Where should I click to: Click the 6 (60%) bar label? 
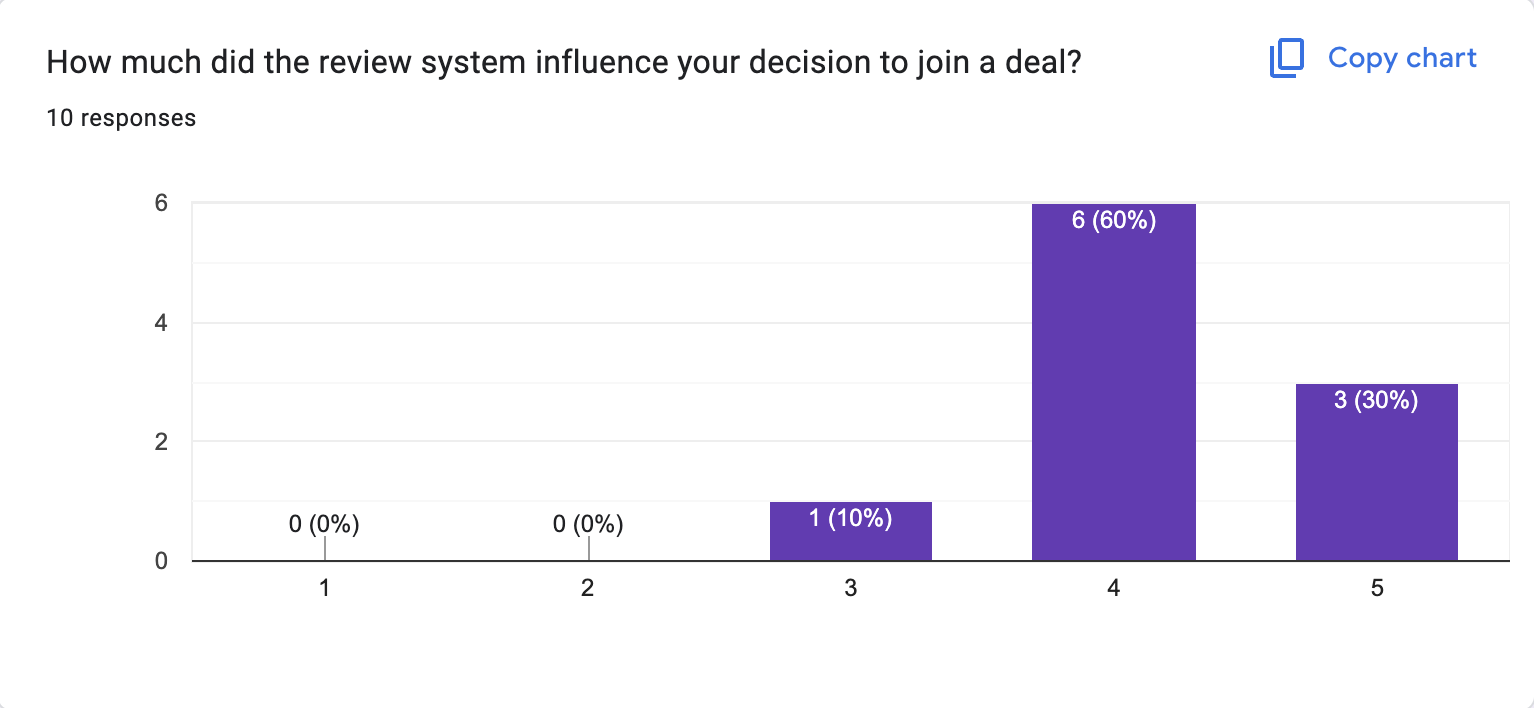(x=1113, y=220)
